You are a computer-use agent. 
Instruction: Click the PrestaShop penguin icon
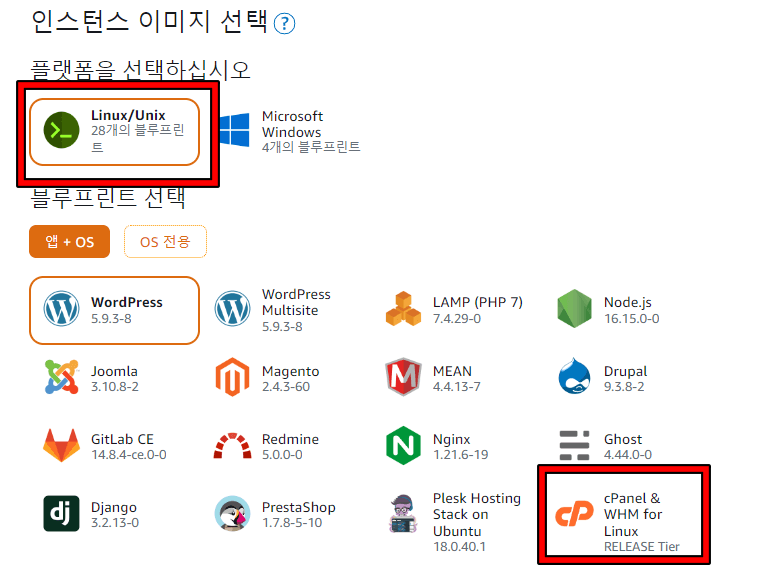[232, 514]
